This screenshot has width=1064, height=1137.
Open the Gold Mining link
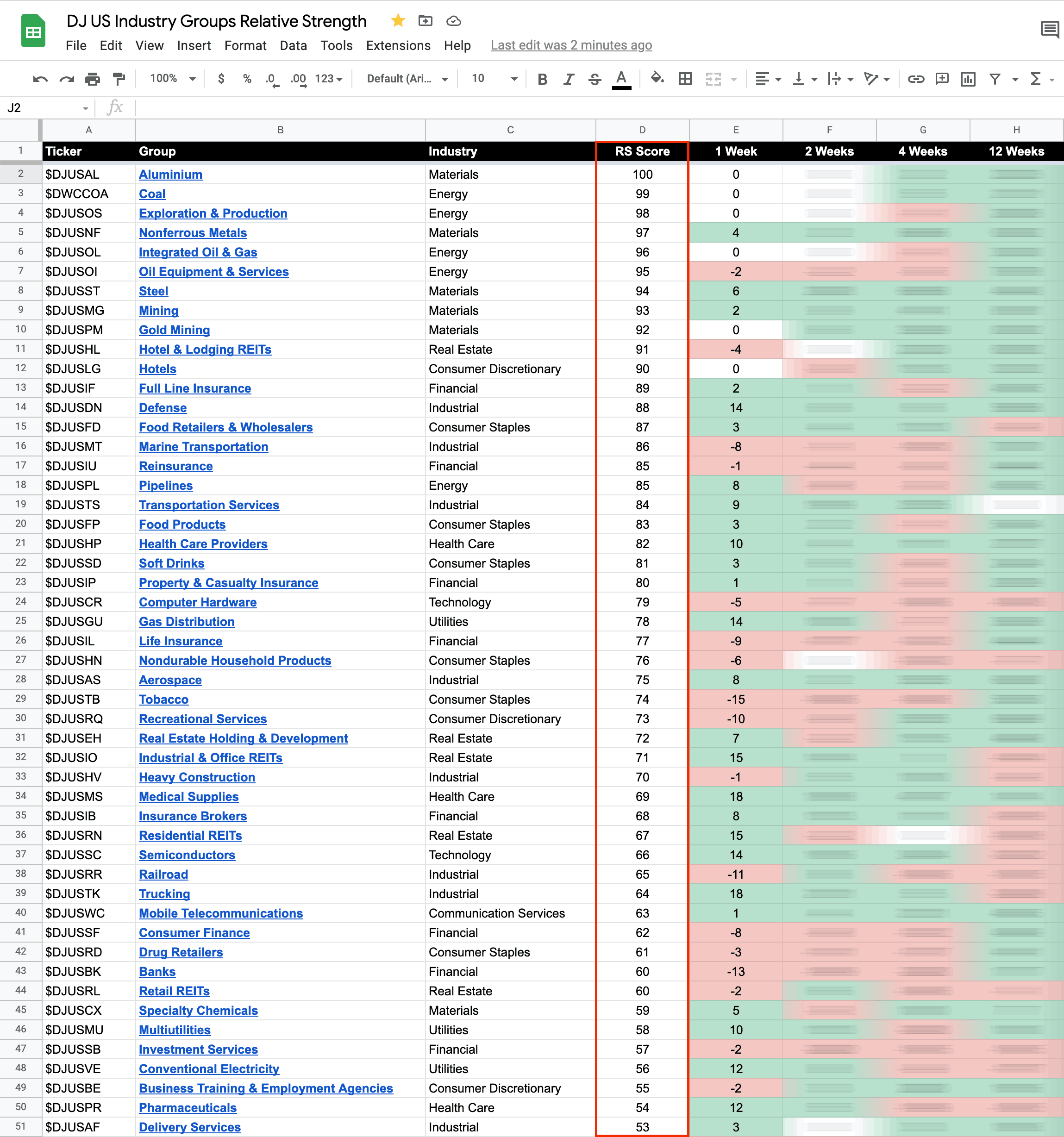coord(175,330)
